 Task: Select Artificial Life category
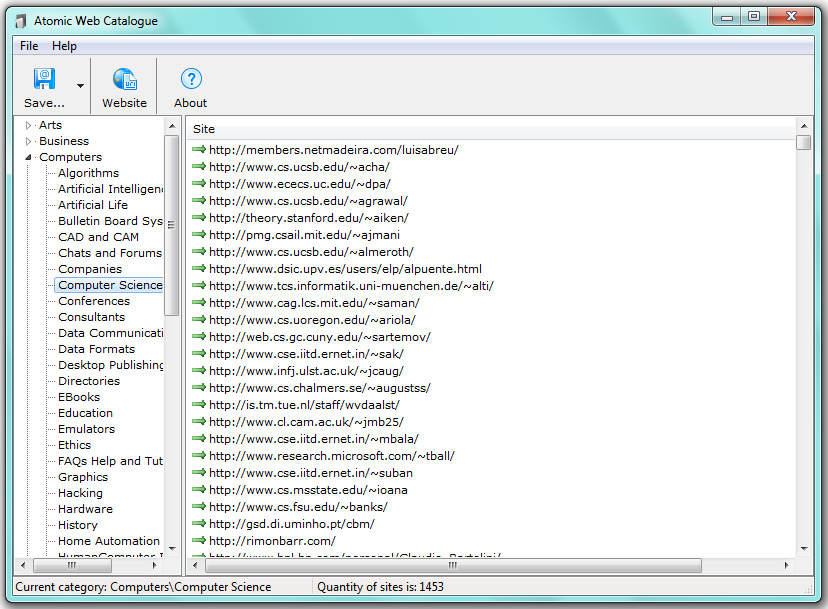pos(93,205)
